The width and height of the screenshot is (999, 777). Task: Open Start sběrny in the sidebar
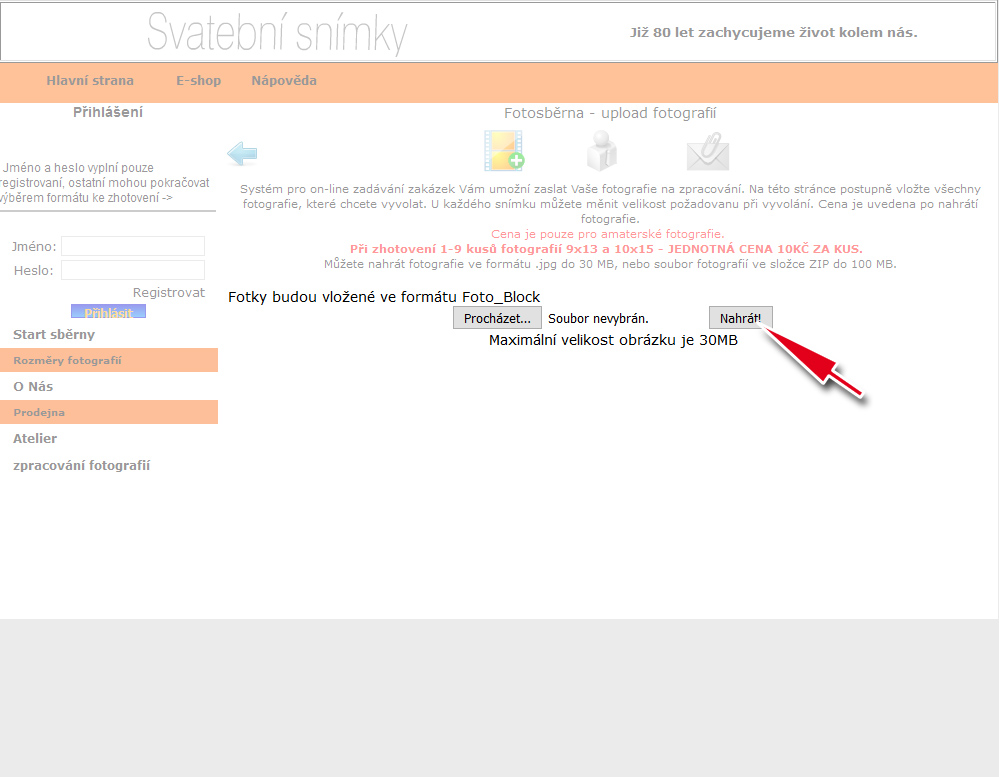click(54, 335)
